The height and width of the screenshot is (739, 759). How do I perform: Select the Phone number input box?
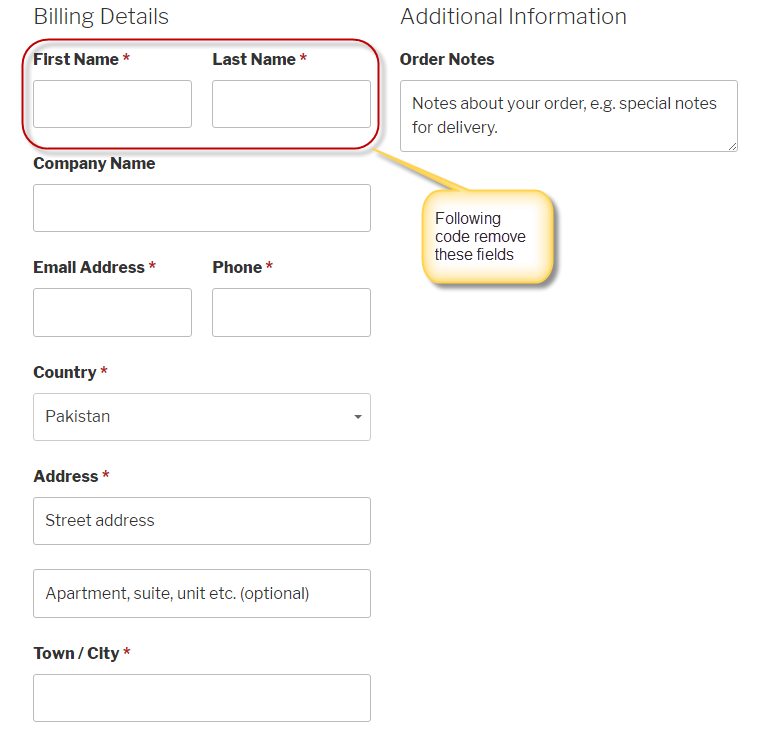[x=291, y=312]
